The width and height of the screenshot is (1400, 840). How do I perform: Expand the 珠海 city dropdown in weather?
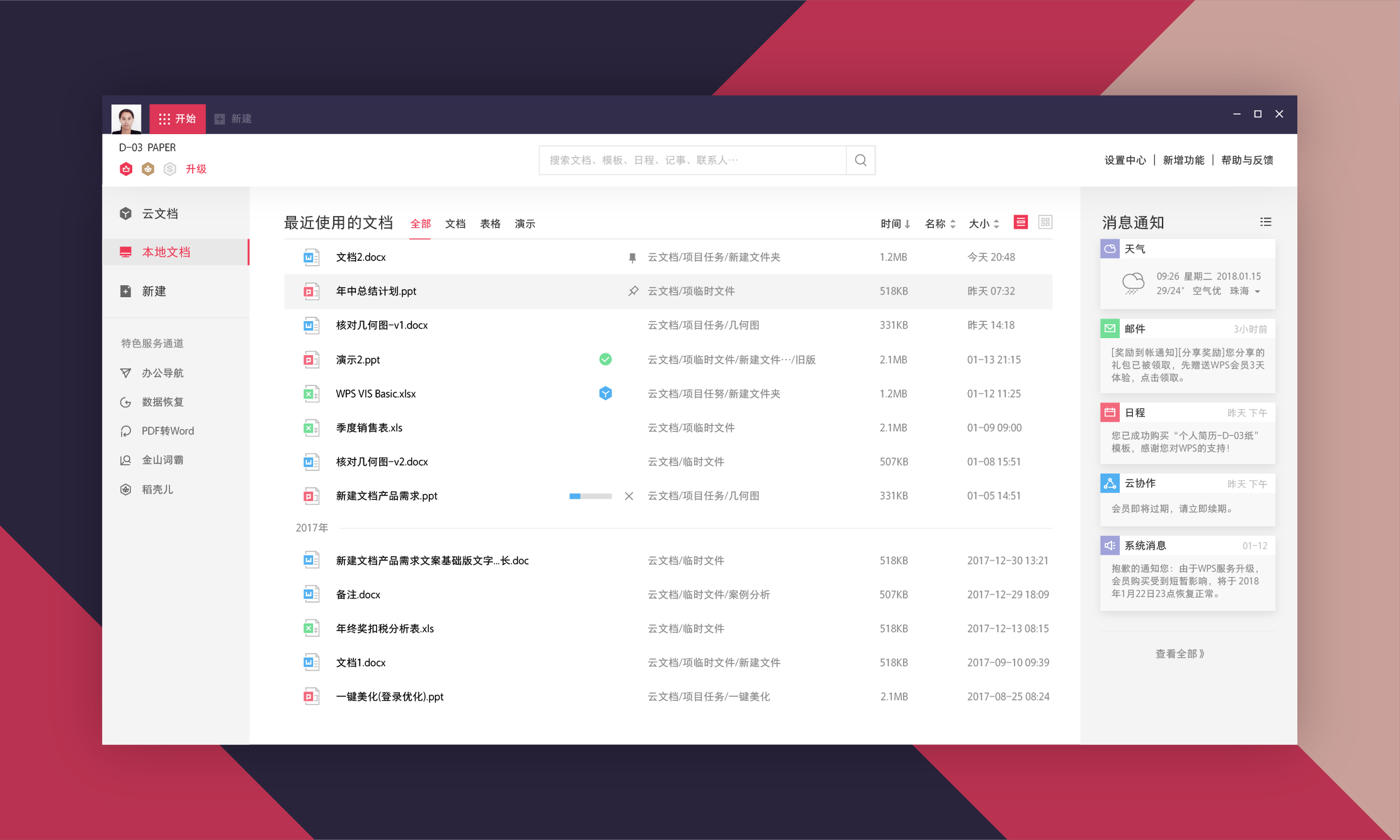click(1257, 292)
